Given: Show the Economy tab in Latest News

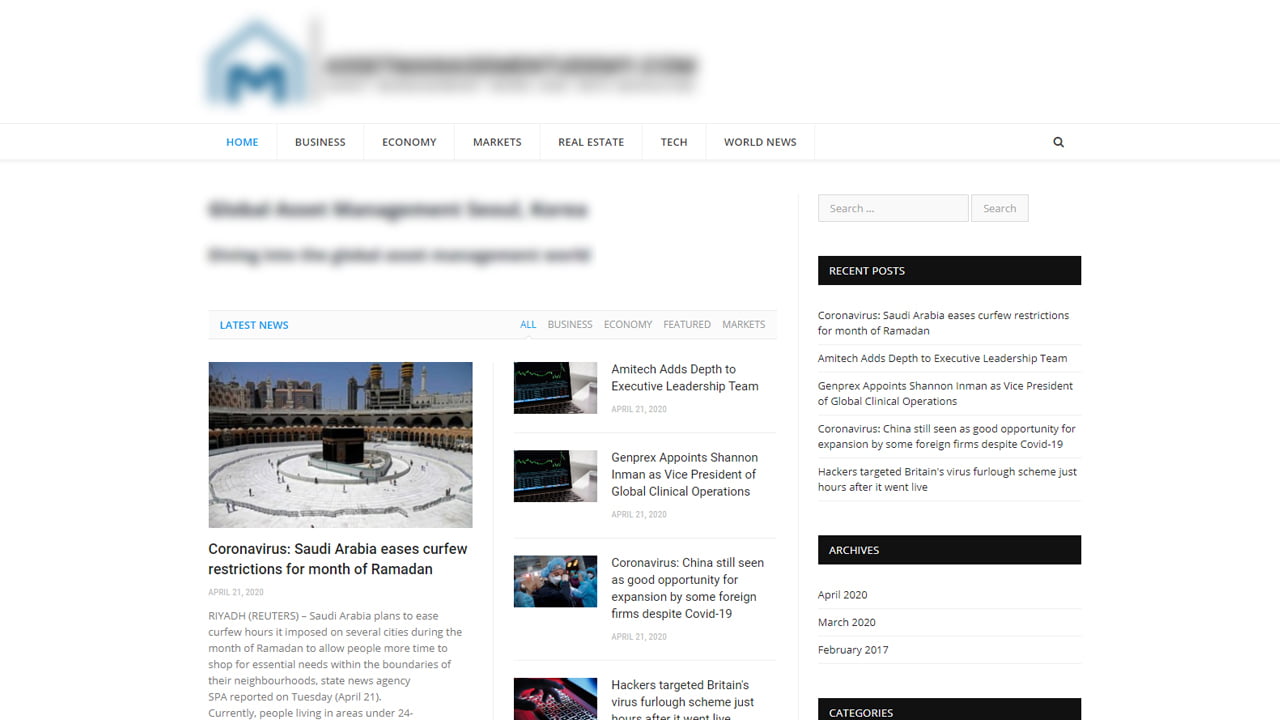Looking at the screenshot, I should coord(627,324).
